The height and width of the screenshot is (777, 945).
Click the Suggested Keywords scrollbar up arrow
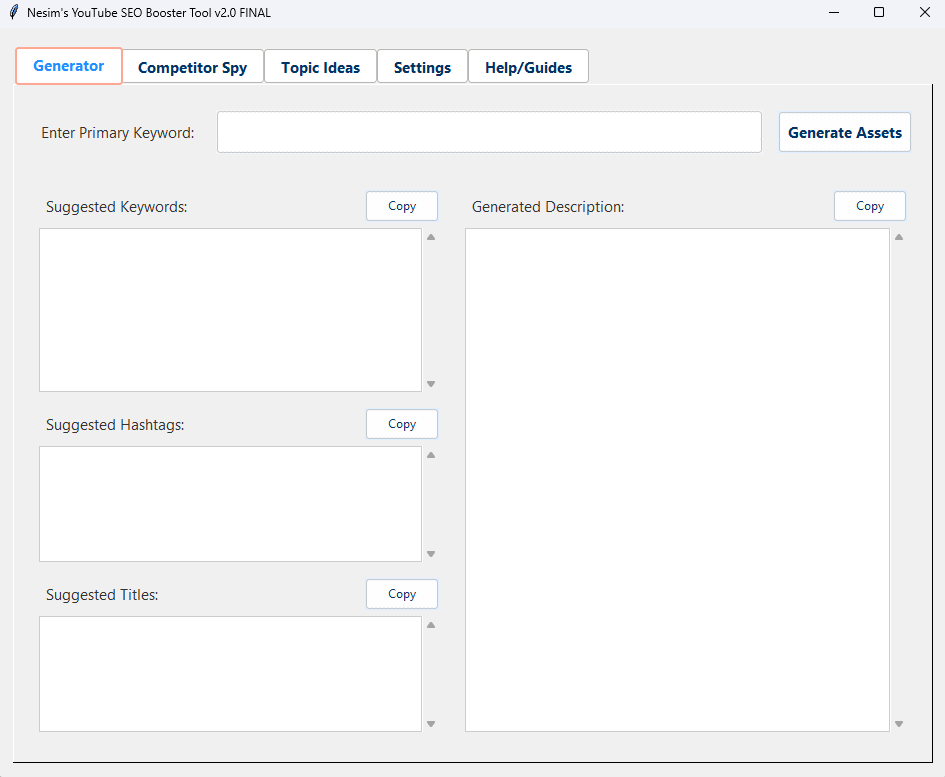click(x=431, y=238)
